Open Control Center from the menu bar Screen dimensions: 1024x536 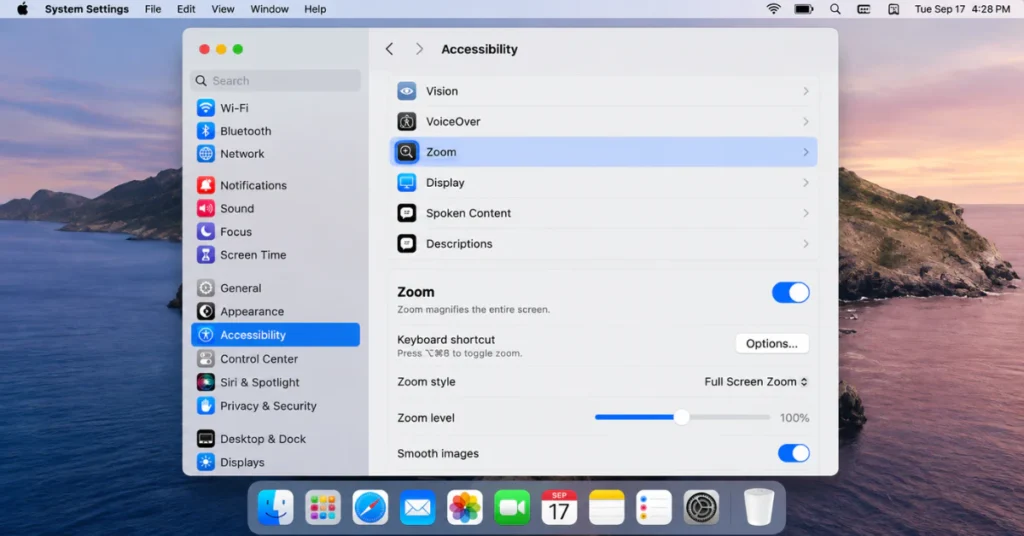[864, 9]
